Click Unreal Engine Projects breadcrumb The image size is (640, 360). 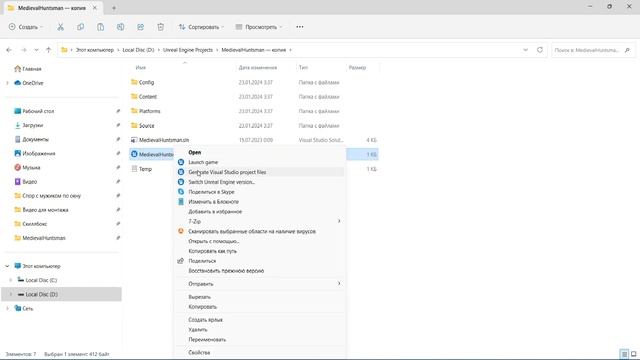coord(188,50)
